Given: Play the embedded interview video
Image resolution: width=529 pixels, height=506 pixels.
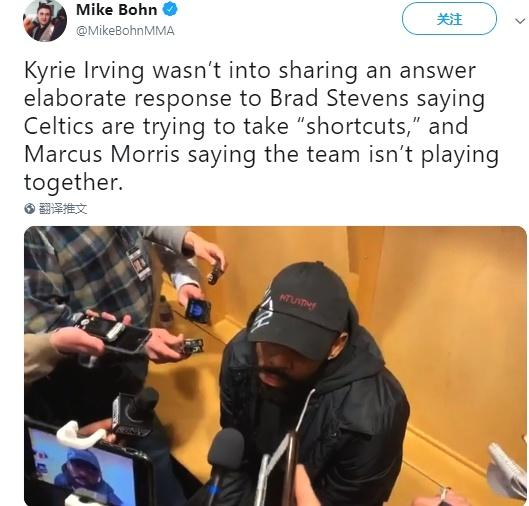Looking at the screenshot, I should coord(275,366).
